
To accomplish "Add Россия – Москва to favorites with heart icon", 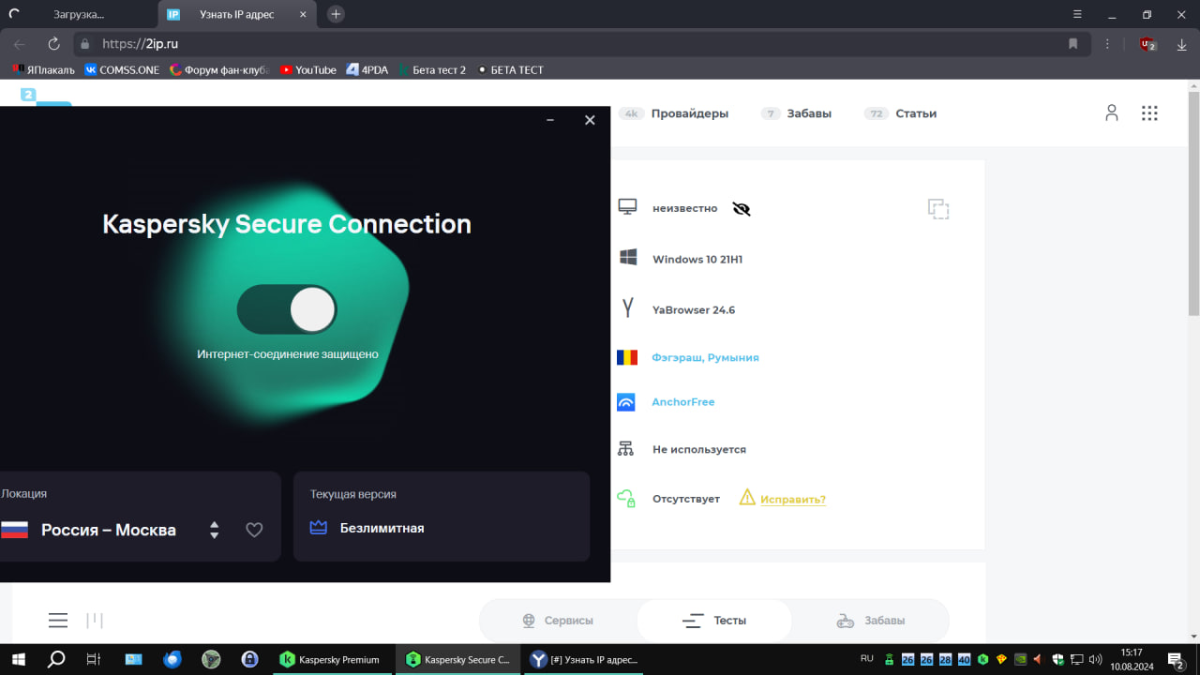I will [x=254, y=530].
